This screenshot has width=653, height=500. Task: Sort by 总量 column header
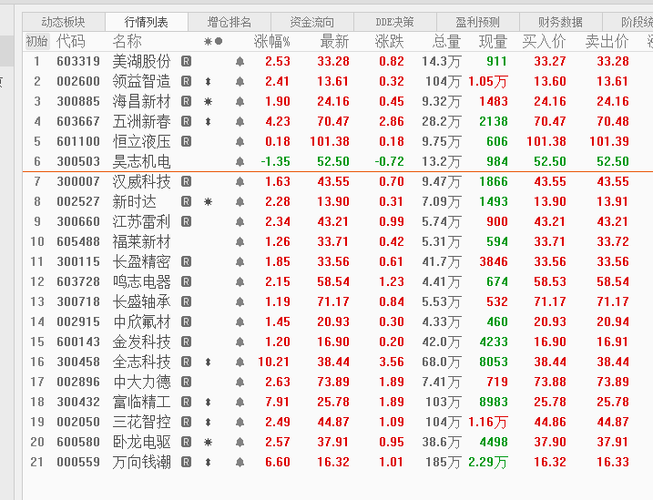click(446, 42)
